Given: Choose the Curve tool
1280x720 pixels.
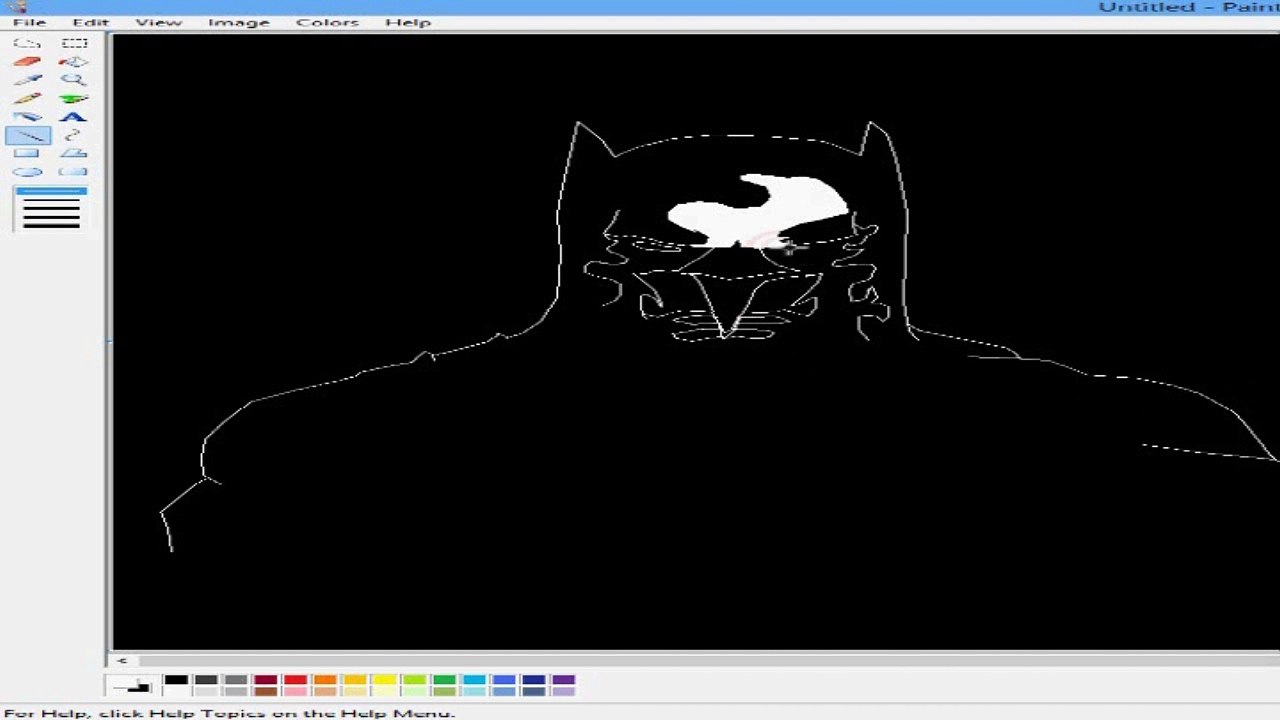Looking at the screenshot, I should (x=74, y=135).
